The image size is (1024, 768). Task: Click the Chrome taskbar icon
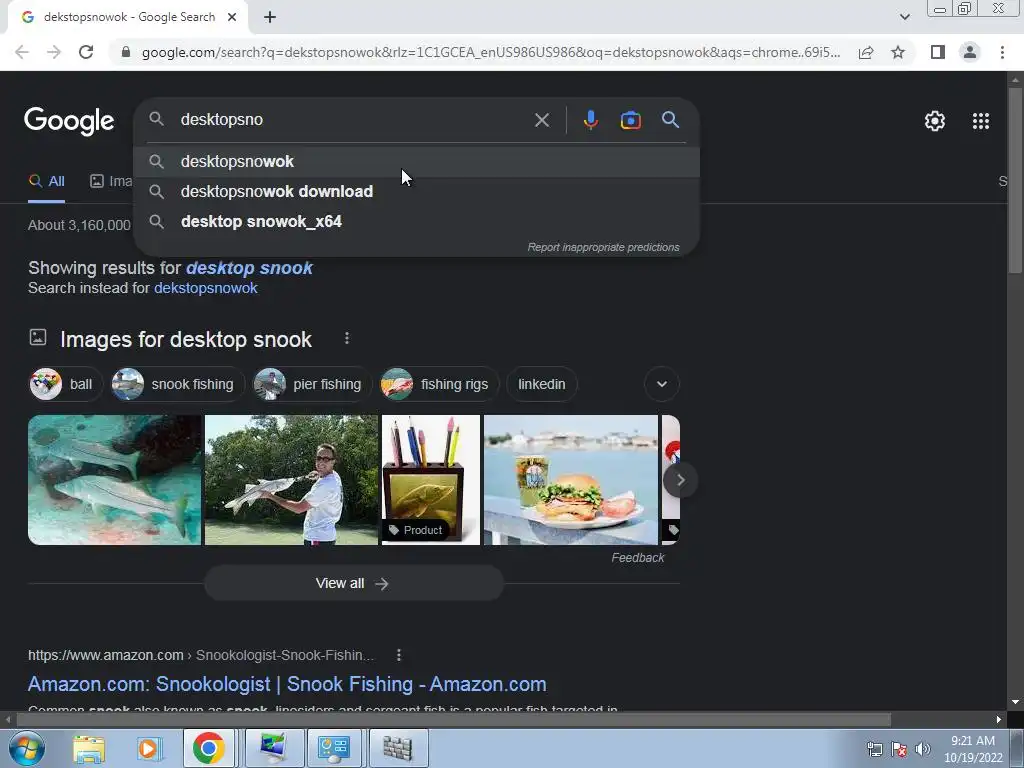(x=208, y=748)
